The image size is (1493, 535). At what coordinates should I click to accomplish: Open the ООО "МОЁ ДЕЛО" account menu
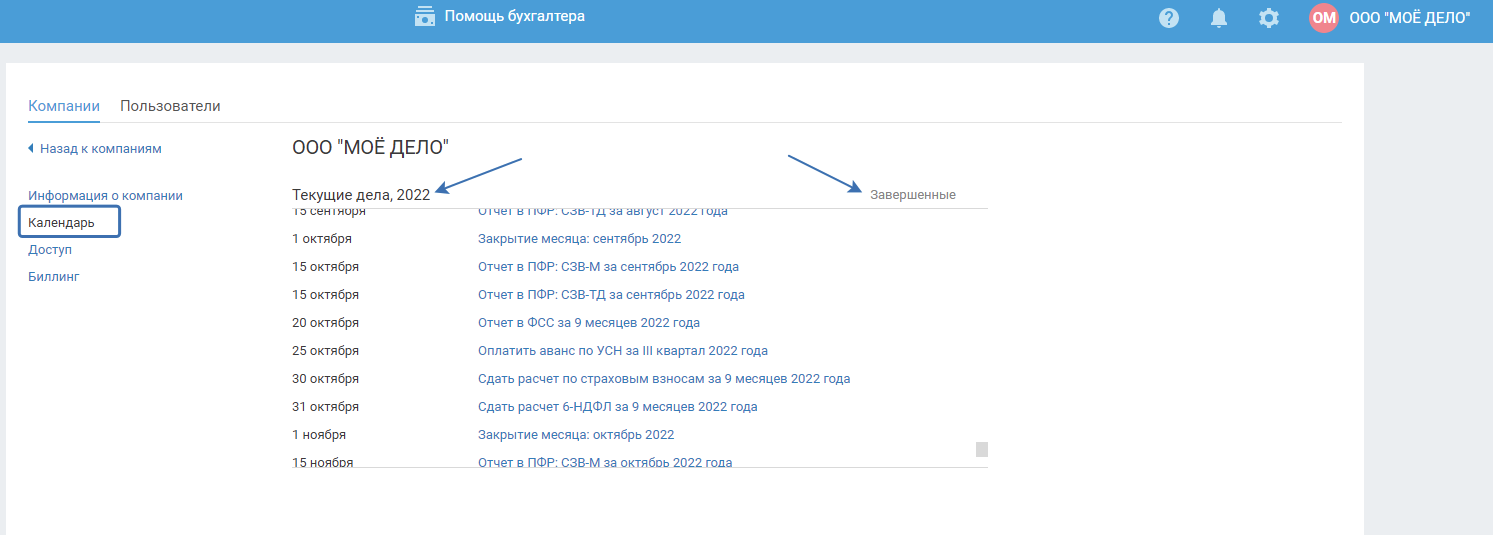(1410, 18)
